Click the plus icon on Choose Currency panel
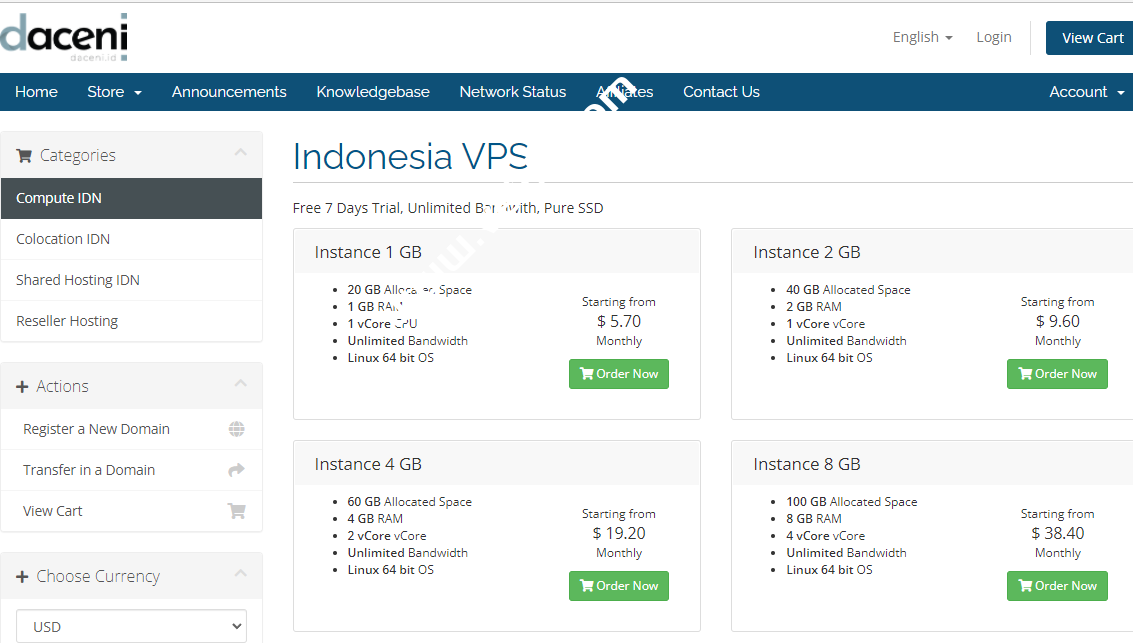This screenshot has width=1133, height=643. [22, 576]
